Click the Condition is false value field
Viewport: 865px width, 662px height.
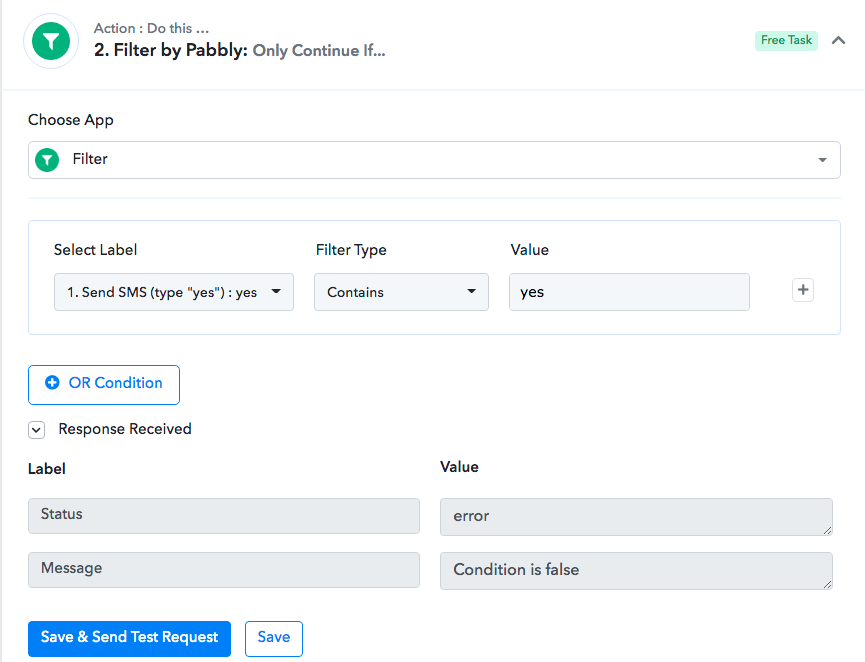click(636, 571)
